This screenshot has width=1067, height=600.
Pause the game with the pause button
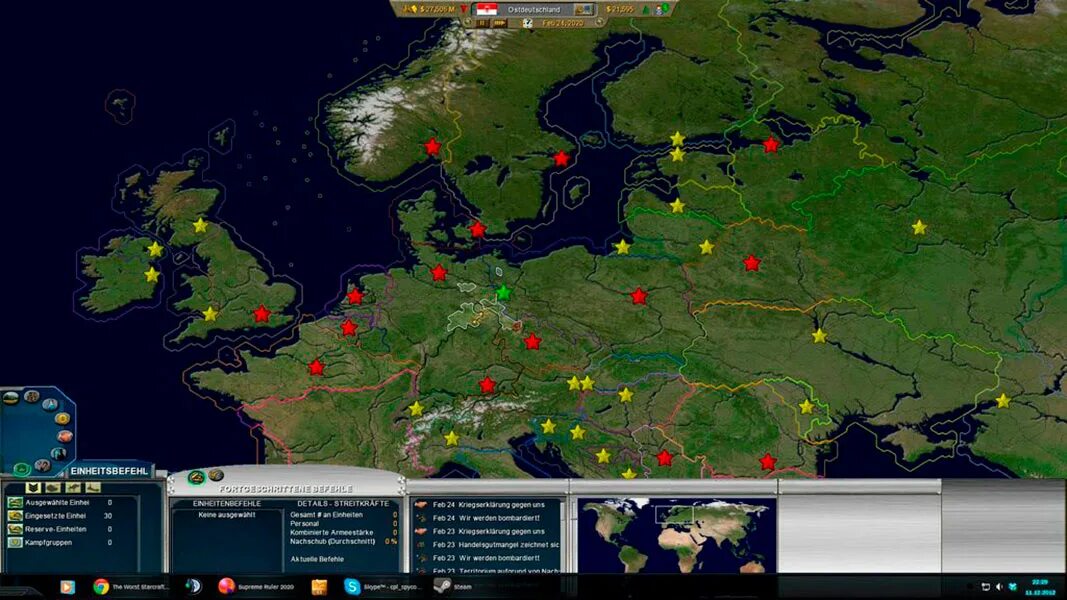coord(482,23)
